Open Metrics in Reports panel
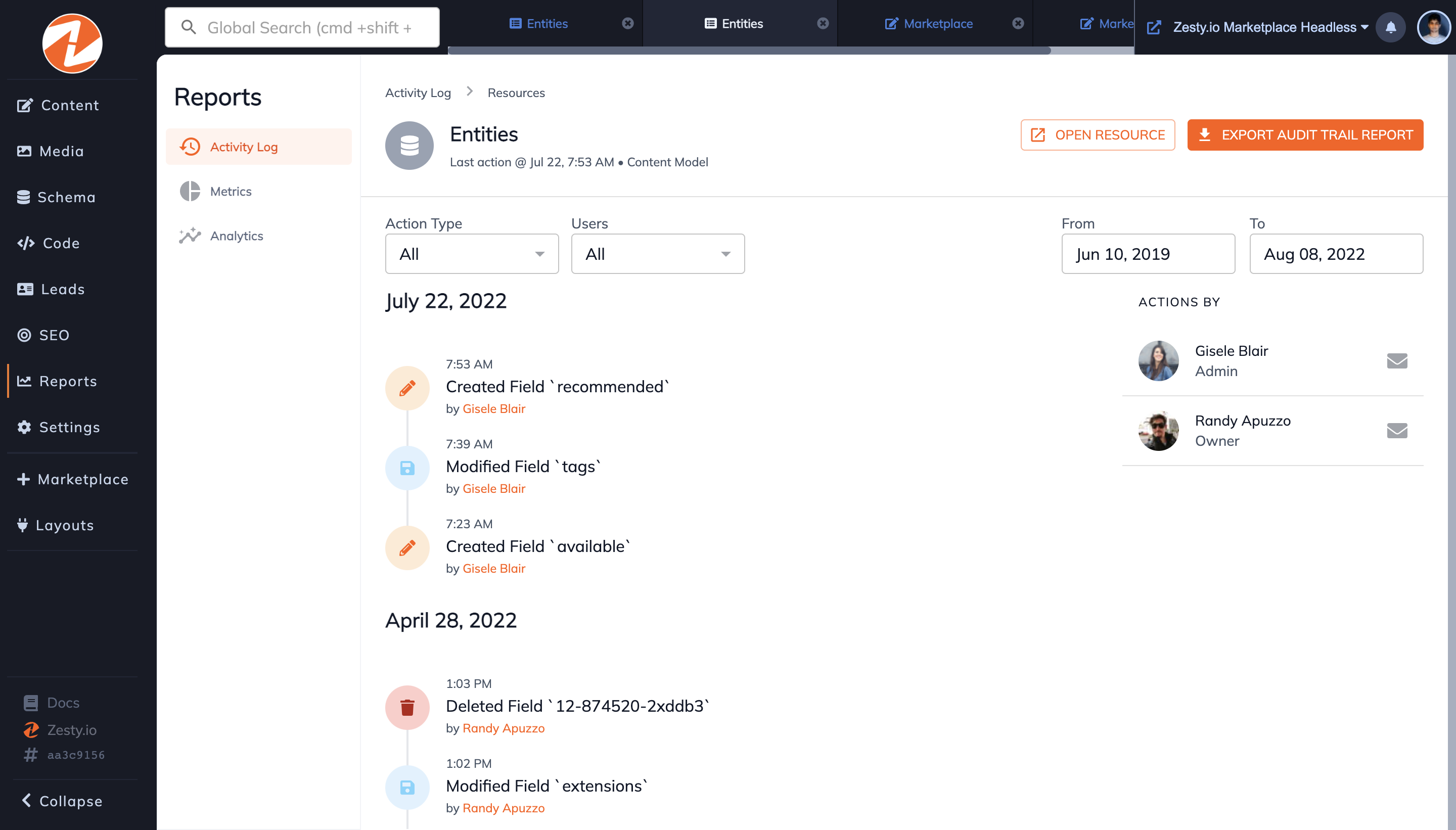 (x=259, y=191)
